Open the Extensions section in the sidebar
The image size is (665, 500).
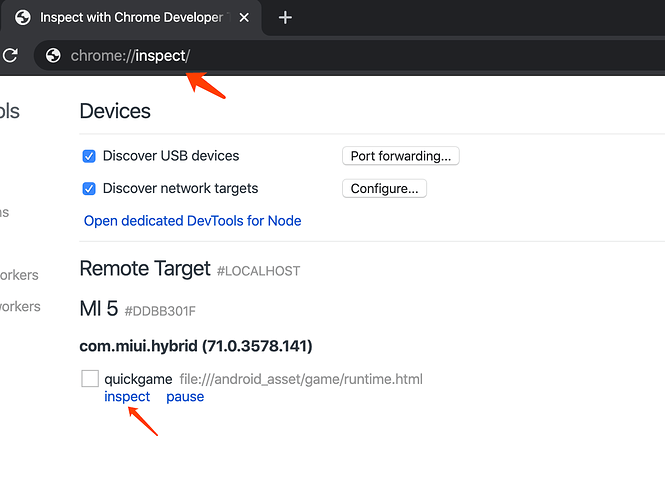pos(5,212)
